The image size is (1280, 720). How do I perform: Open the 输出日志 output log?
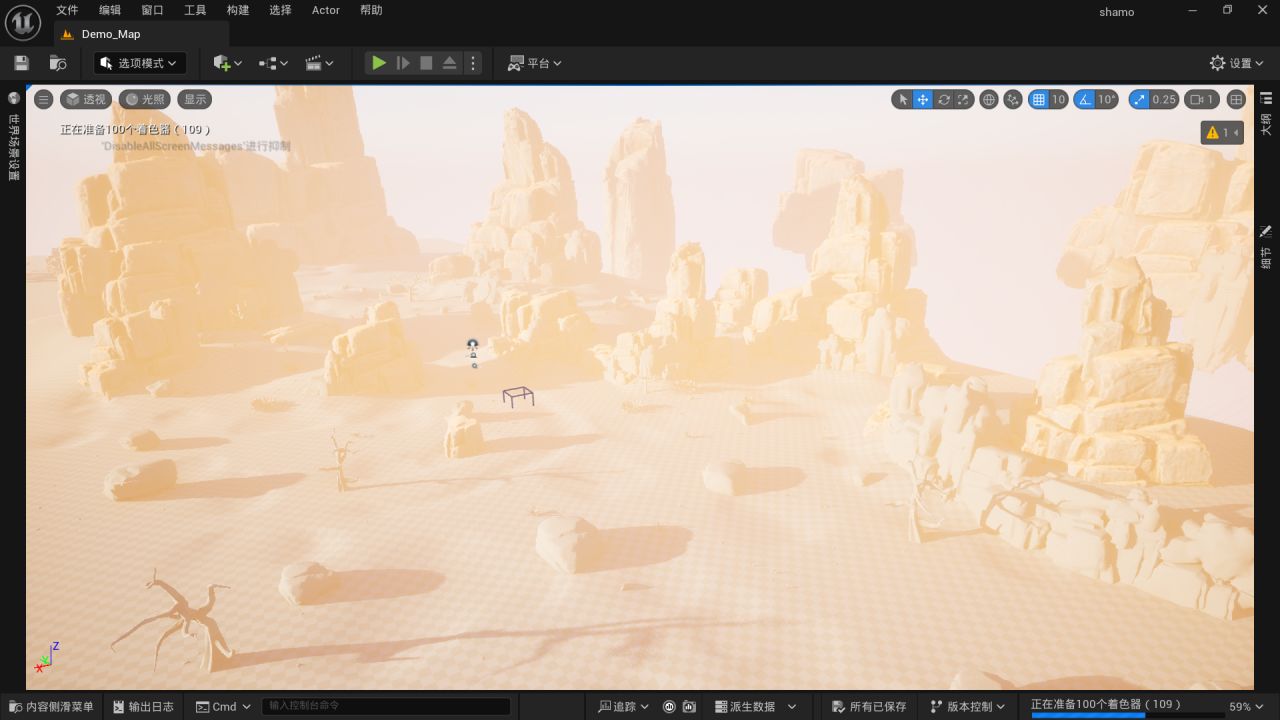145,706
